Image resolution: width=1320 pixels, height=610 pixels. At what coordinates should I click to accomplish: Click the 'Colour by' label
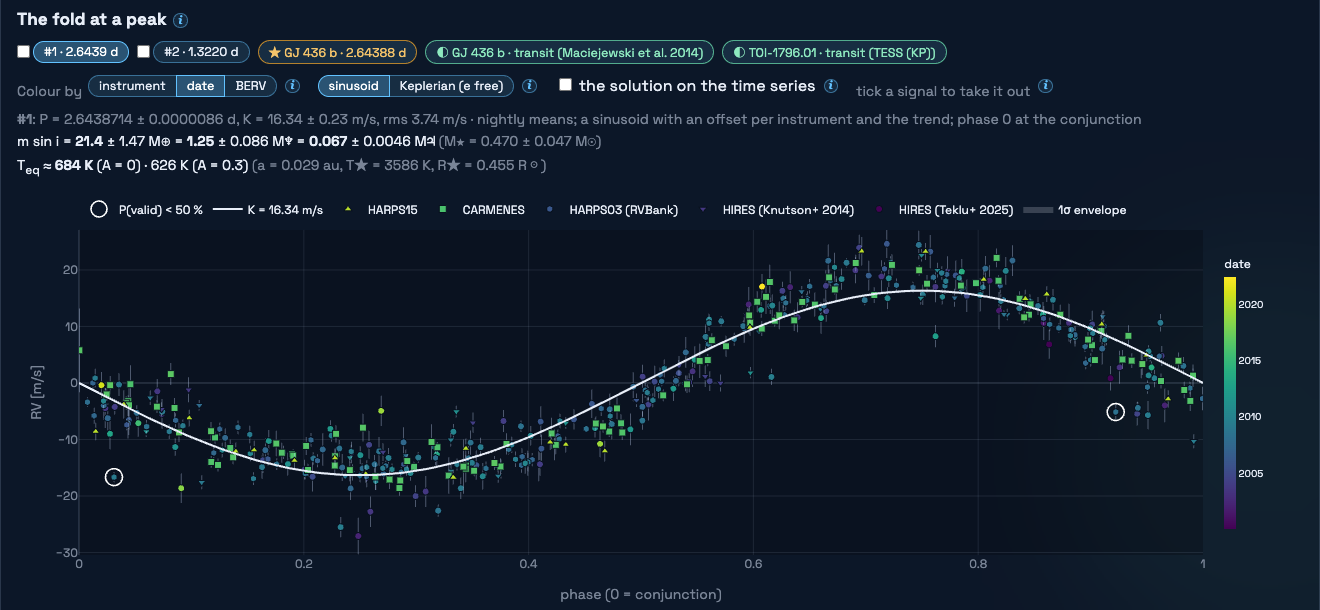(49, 91)
